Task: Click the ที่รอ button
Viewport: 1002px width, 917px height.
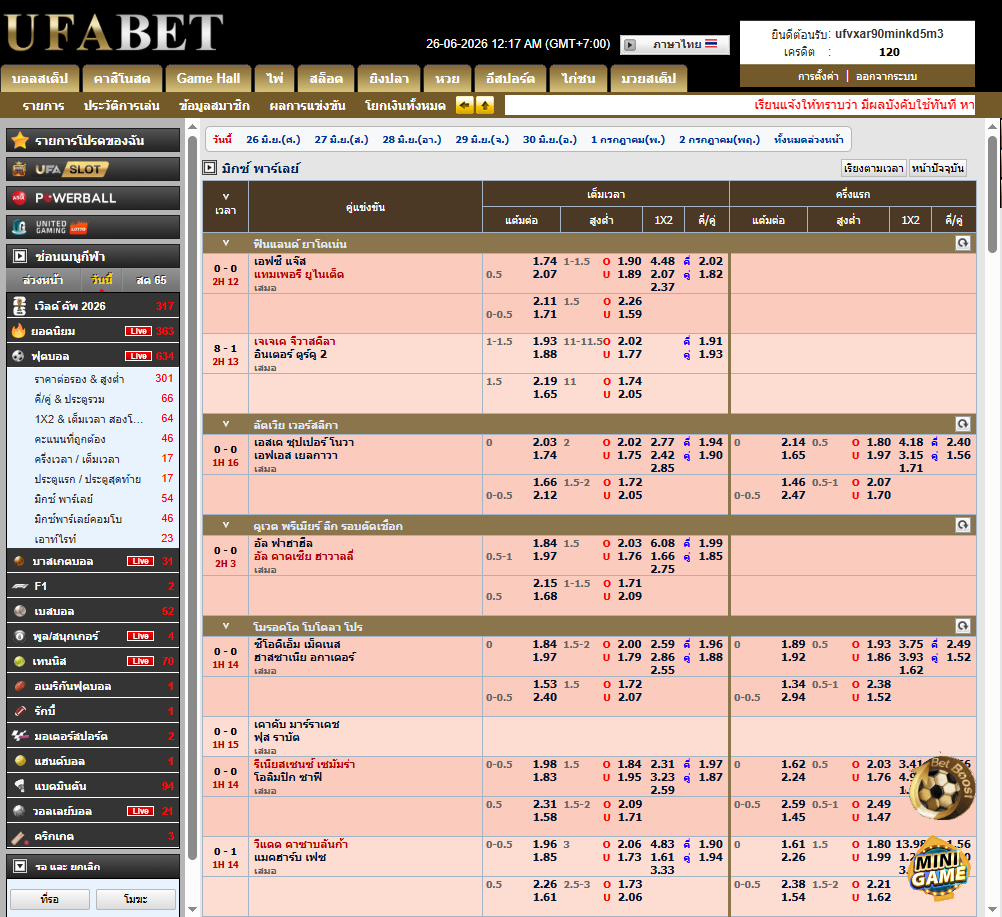Action: tap(50, 899)
